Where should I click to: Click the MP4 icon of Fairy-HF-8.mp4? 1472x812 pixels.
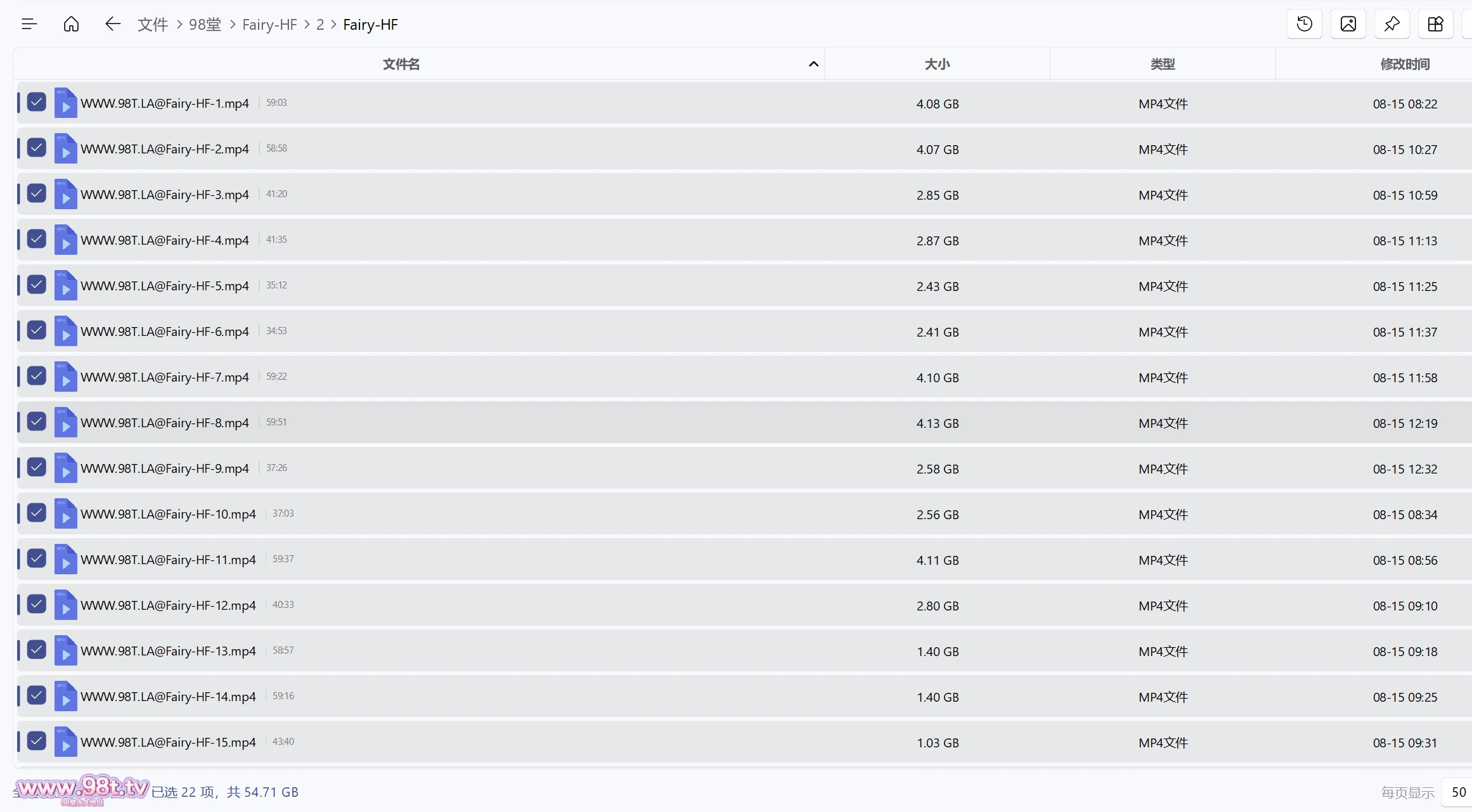click(x=65, y=422)
